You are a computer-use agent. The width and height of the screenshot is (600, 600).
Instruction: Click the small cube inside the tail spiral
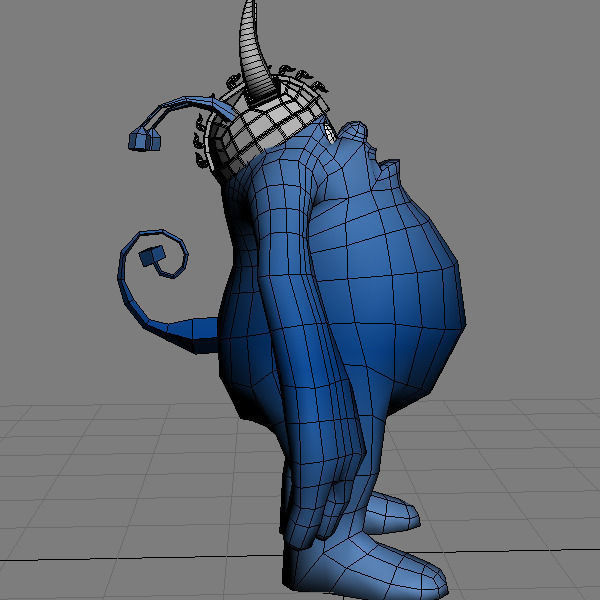(x=152, y=256)
